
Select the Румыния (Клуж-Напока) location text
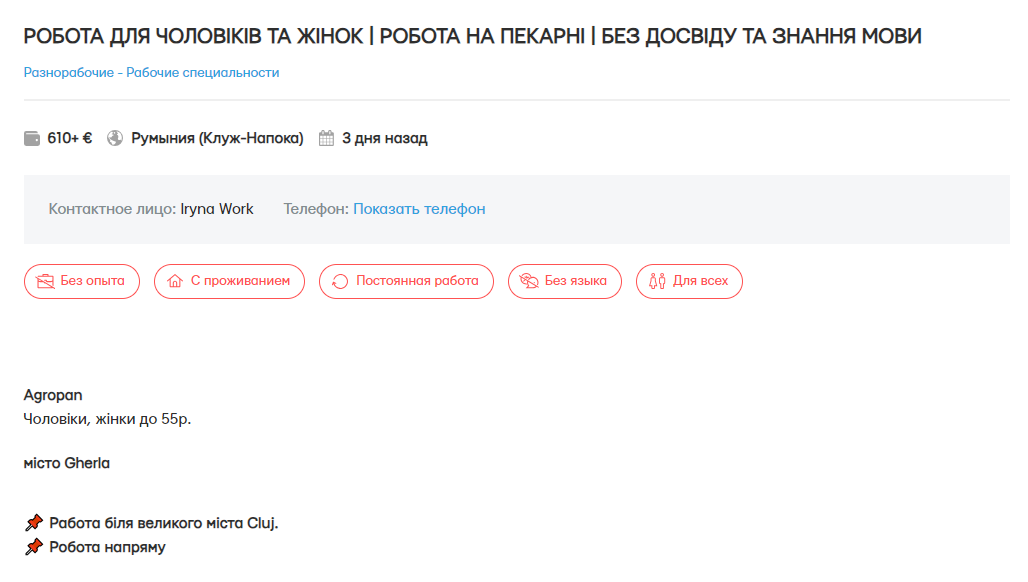coord(217,139)
